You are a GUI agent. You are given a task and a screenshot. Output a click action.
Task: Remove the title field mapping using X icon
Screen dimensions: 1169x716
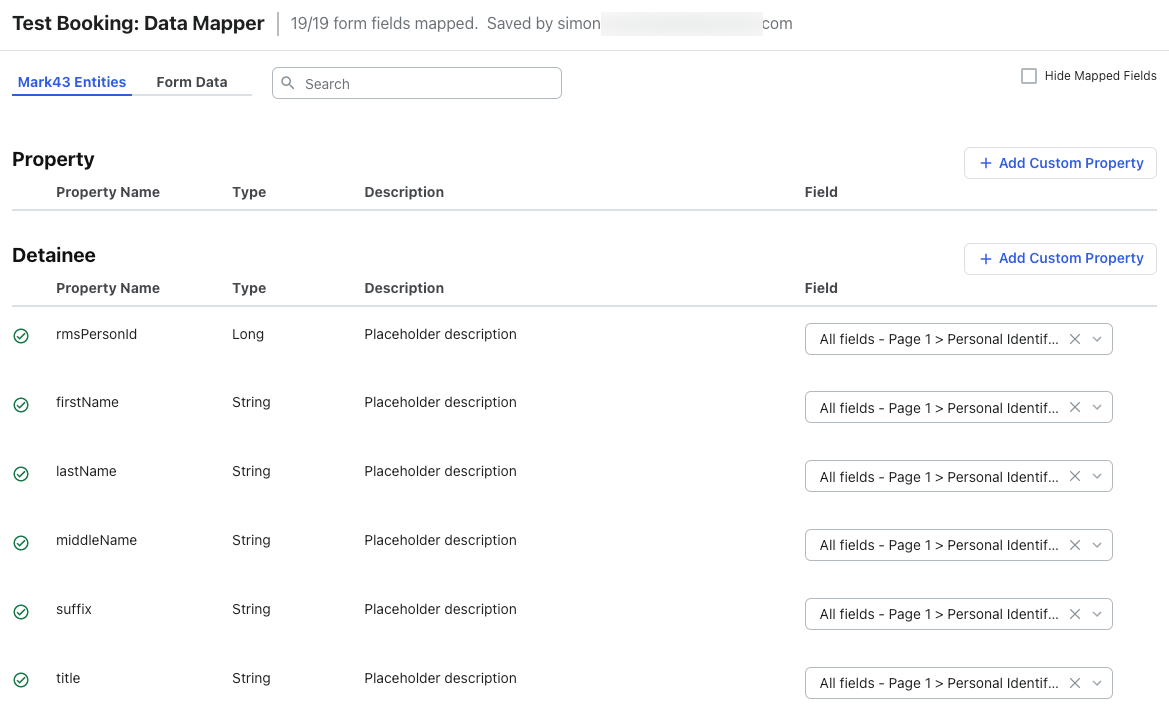click(1074, 683)
